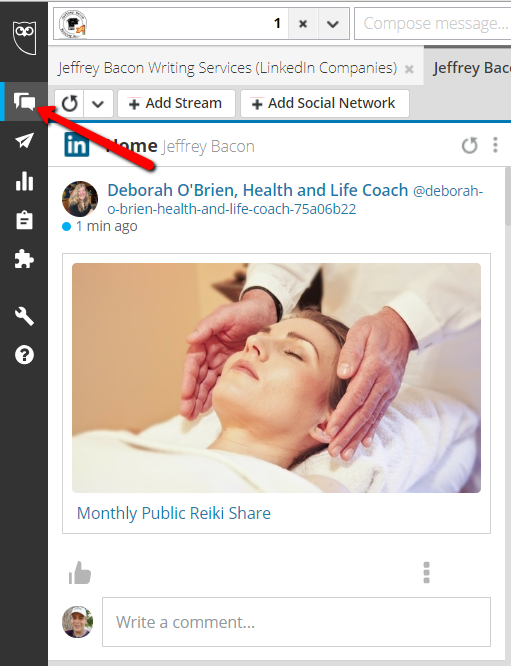Clear the selected profiles with the X
Screen dimensions: 511x666
point(303,24)
